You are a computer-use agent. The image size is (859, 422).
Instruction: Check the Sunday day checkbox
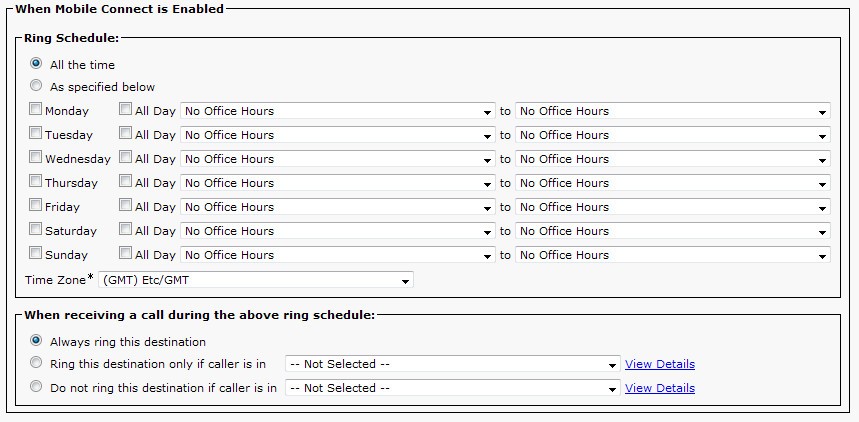coord(36,253)
